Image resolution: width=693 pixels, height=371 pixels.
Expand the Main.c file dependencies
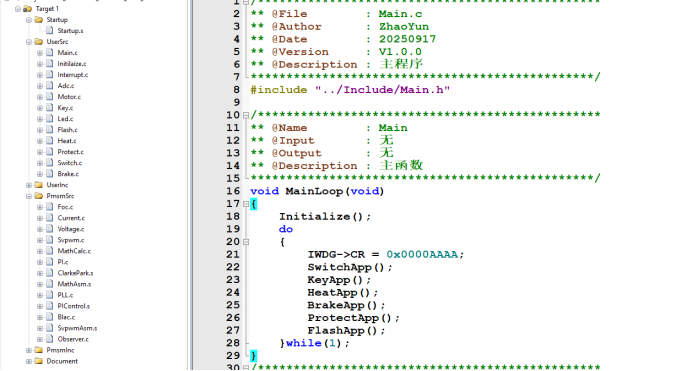(x=40, y=53)
